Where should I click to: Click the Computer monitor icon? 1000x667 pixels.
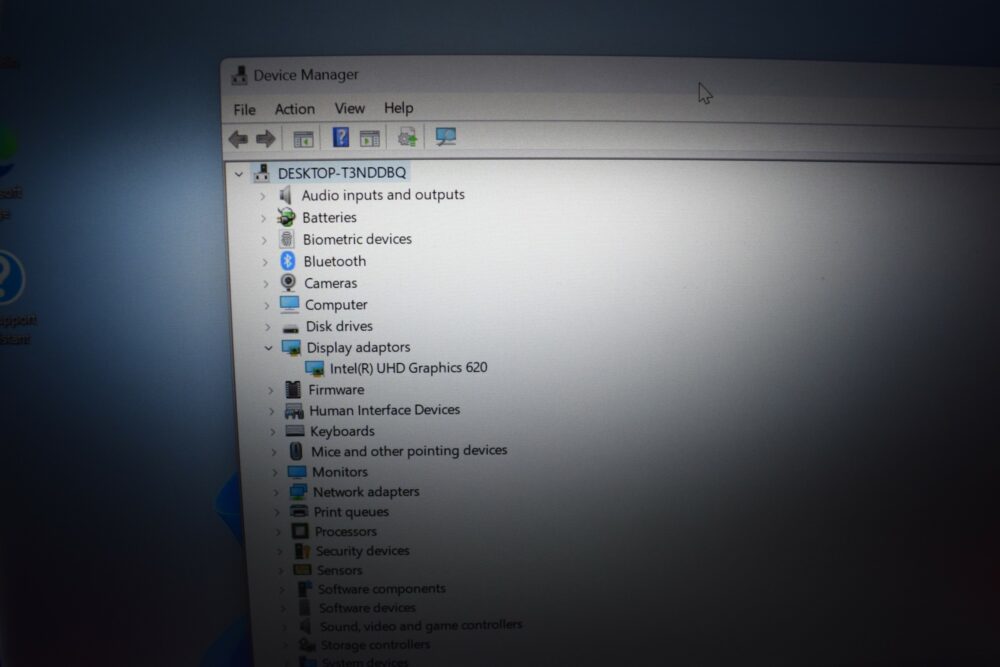tap(289, 304)
